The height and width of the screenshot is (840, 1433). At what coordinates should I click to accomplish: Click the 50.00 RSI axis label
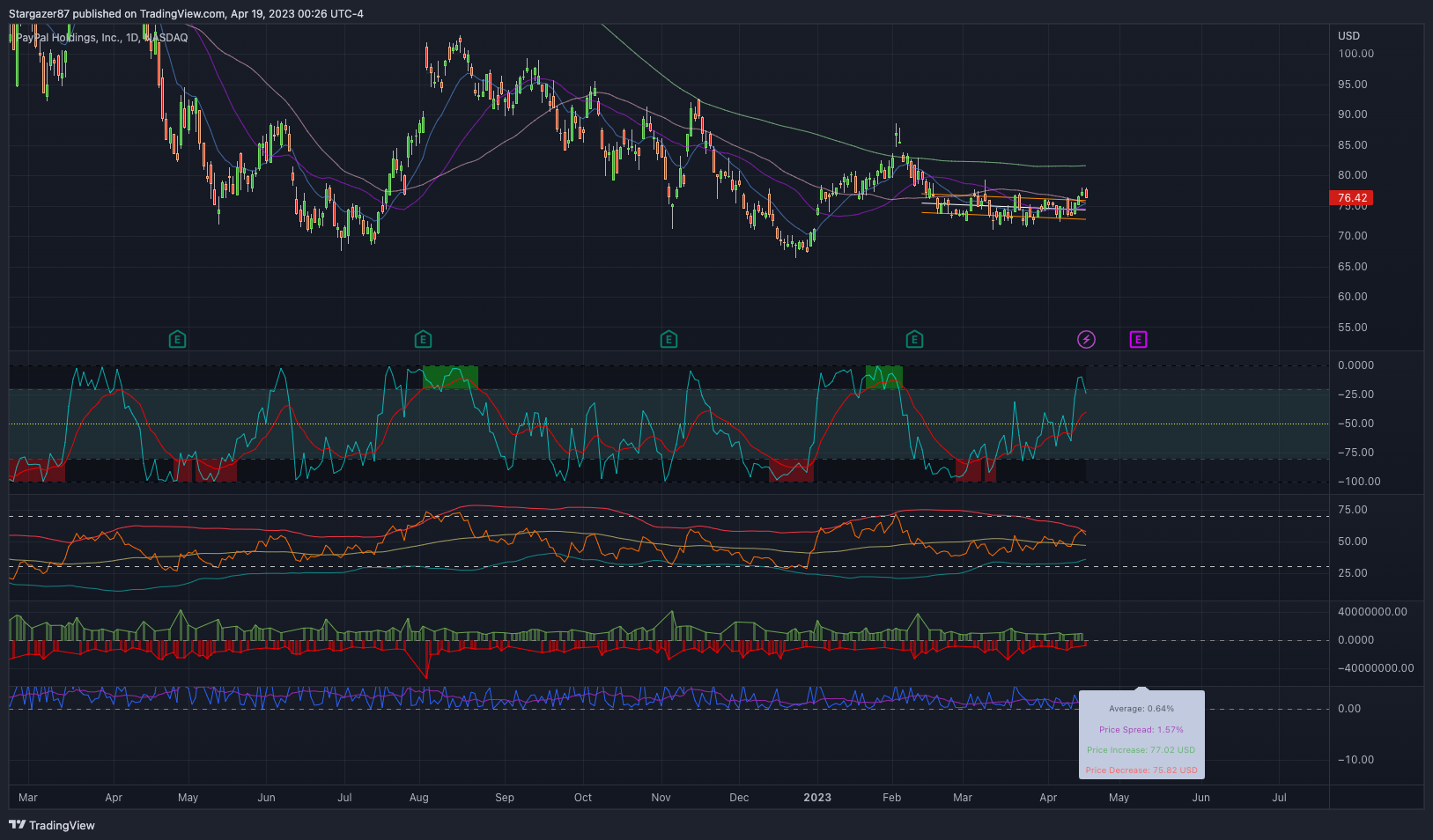click(1353, 542)
